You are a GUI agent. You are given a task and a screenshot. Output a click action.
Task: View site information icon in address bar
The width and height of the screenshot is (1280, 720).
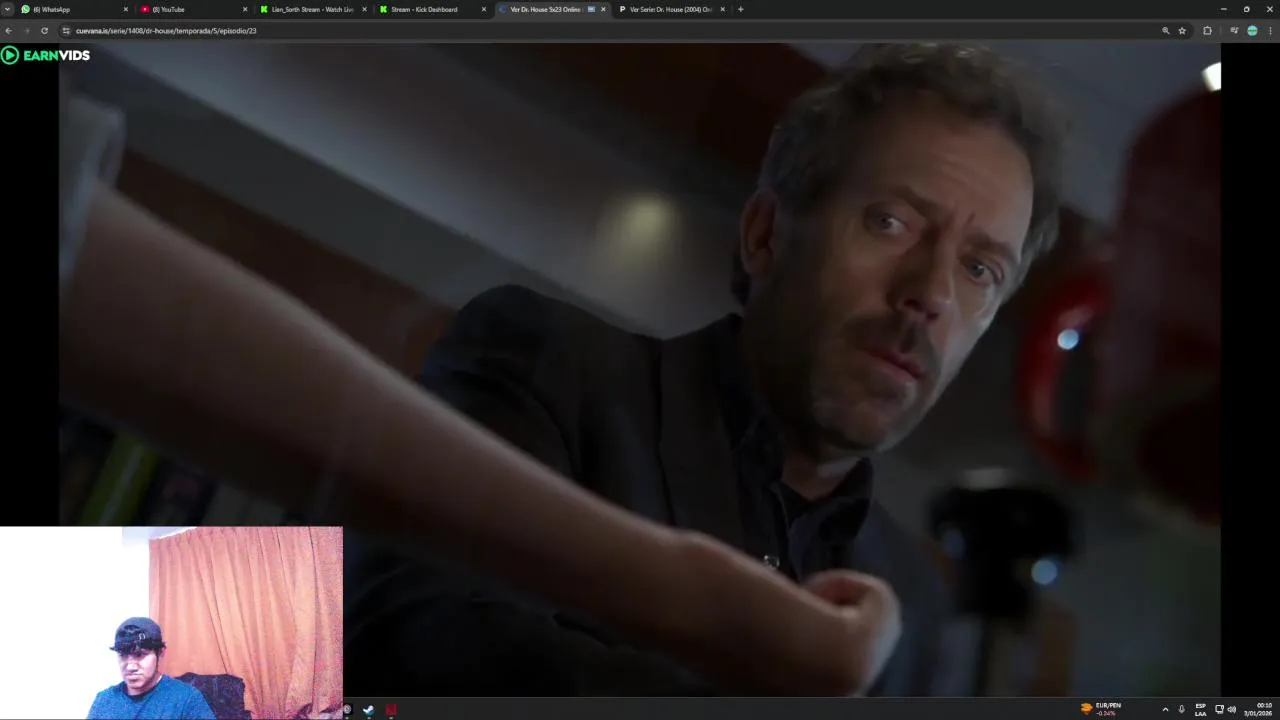click(x=66, y=31)
